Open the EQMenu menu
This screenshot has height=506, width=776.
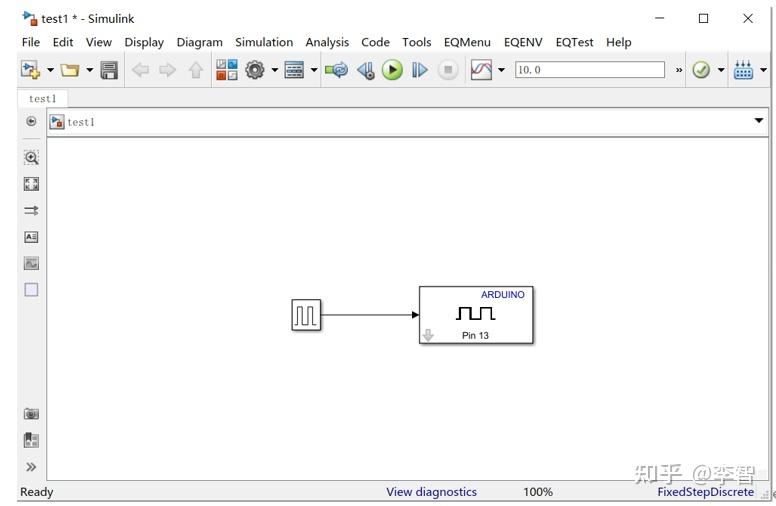[x=467, y=42]
